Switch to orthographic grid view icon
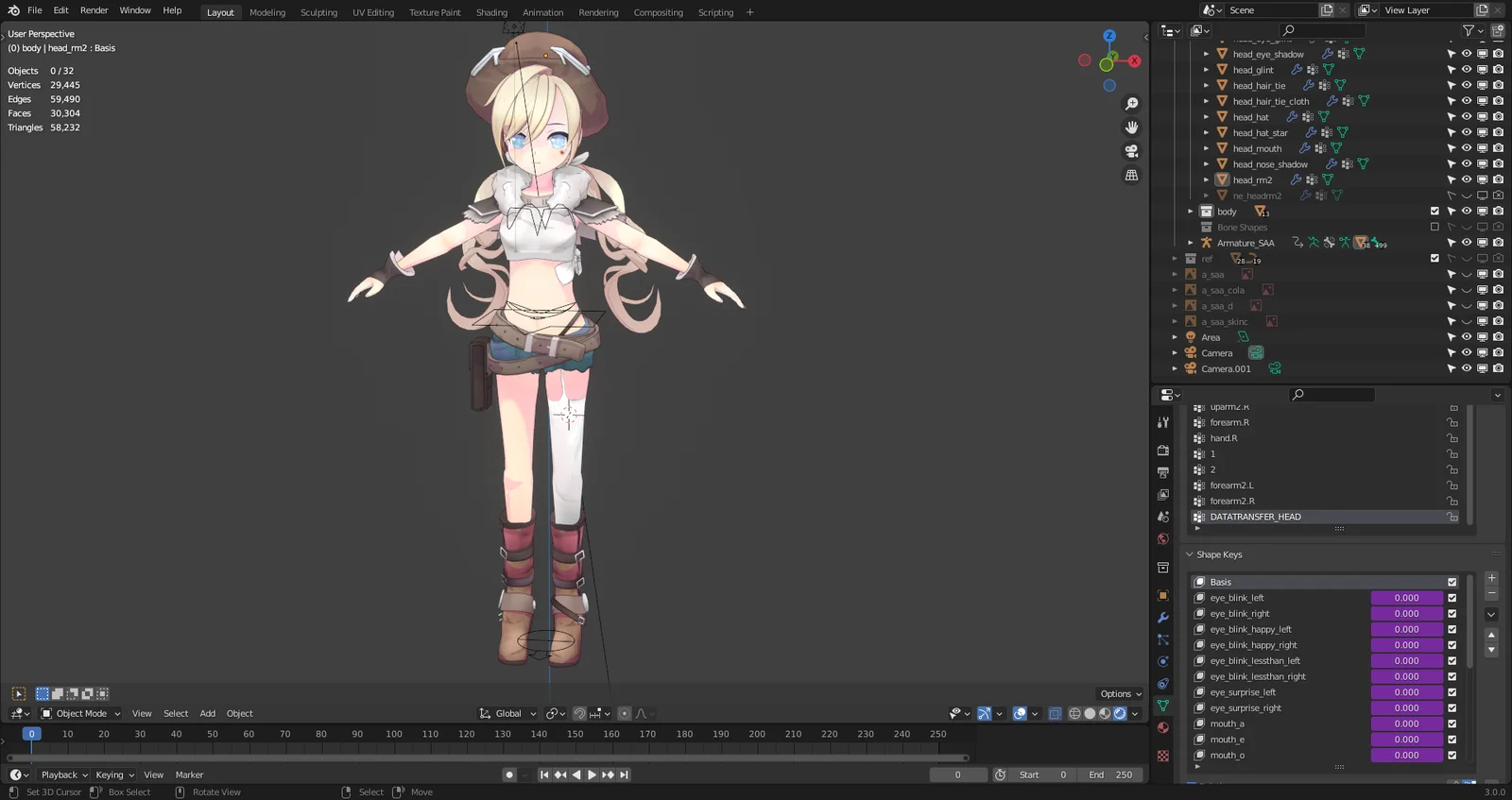1512x800 pixels. [1131, 176]
